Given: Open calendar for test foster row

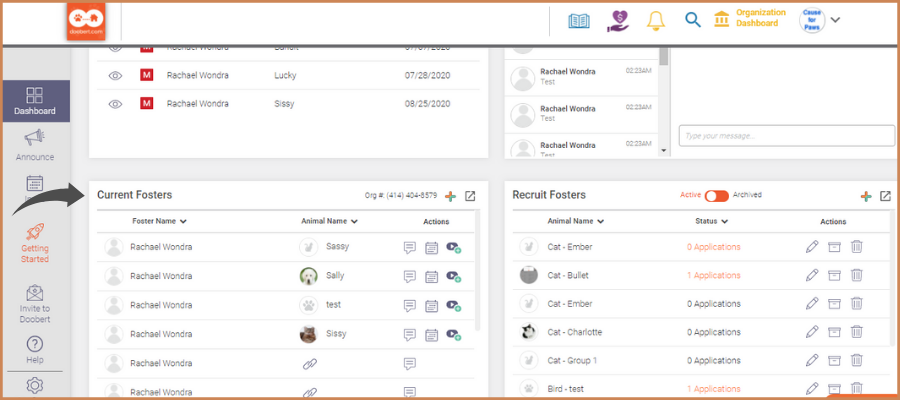Looking at the screenshot, I should (x=432, y=306).
